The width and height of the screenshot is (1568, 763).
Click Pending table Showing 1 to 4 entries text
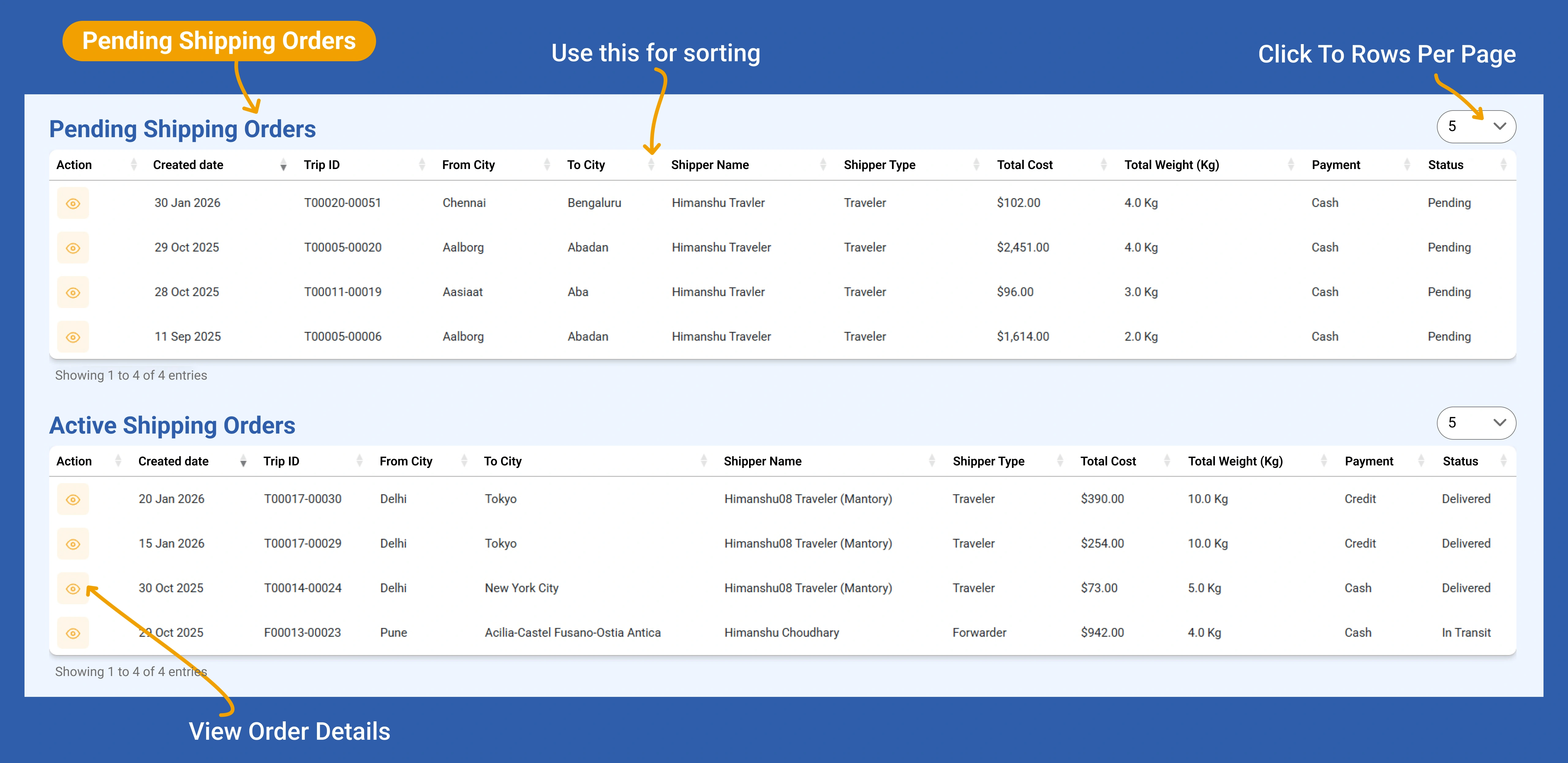[x=131, y=375]
